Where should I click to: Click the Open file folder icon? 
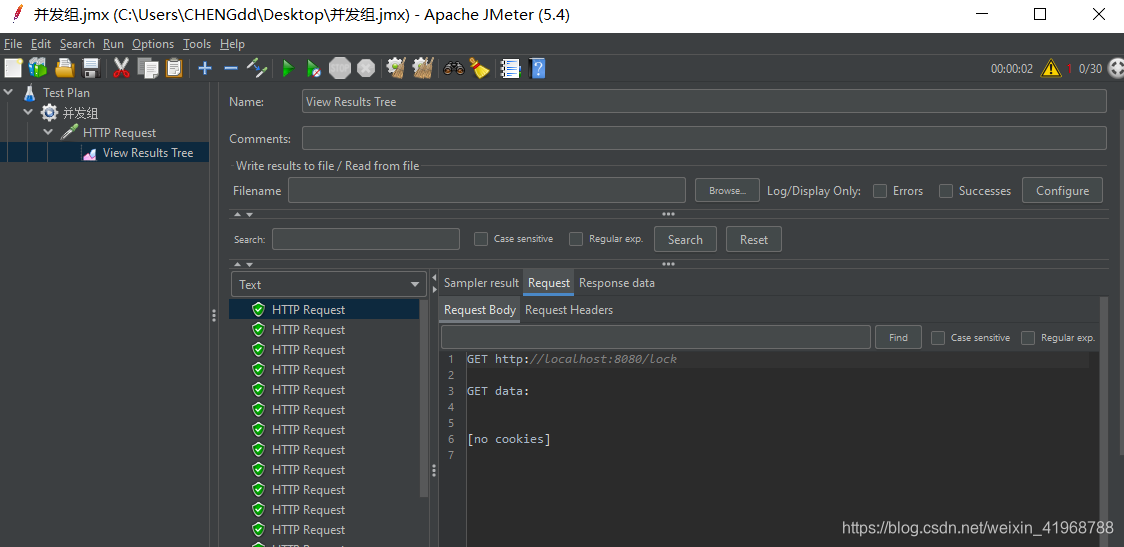tap(65, 69)
